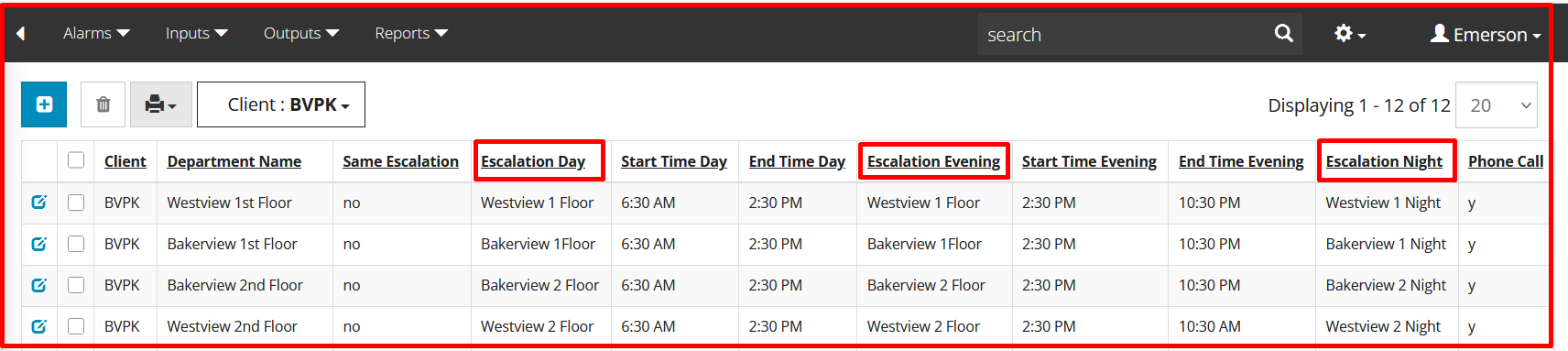Click the search magnifier icon

1284,34
